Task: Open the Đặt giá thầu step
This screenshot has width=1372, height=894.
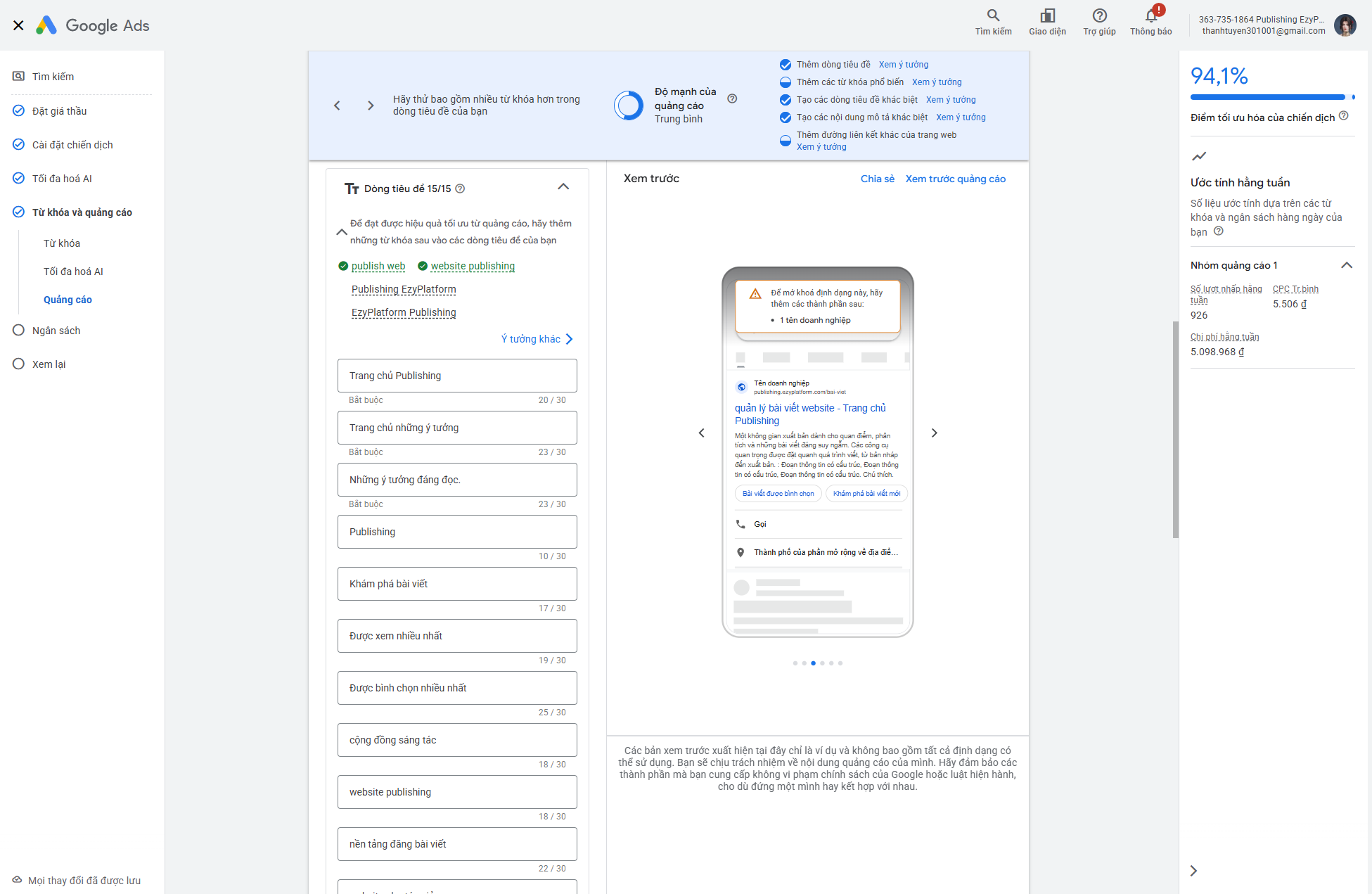Action: click(60, 111)
